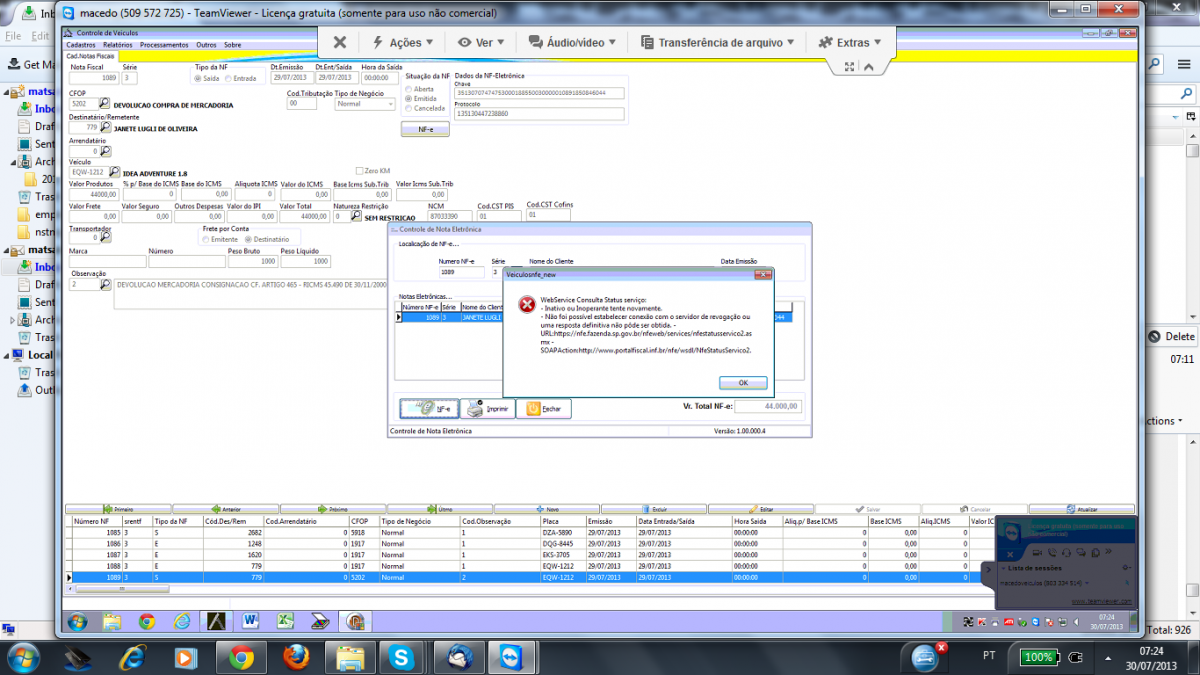Open Internet Explorer in local taskbar

(x=131, y=658)
